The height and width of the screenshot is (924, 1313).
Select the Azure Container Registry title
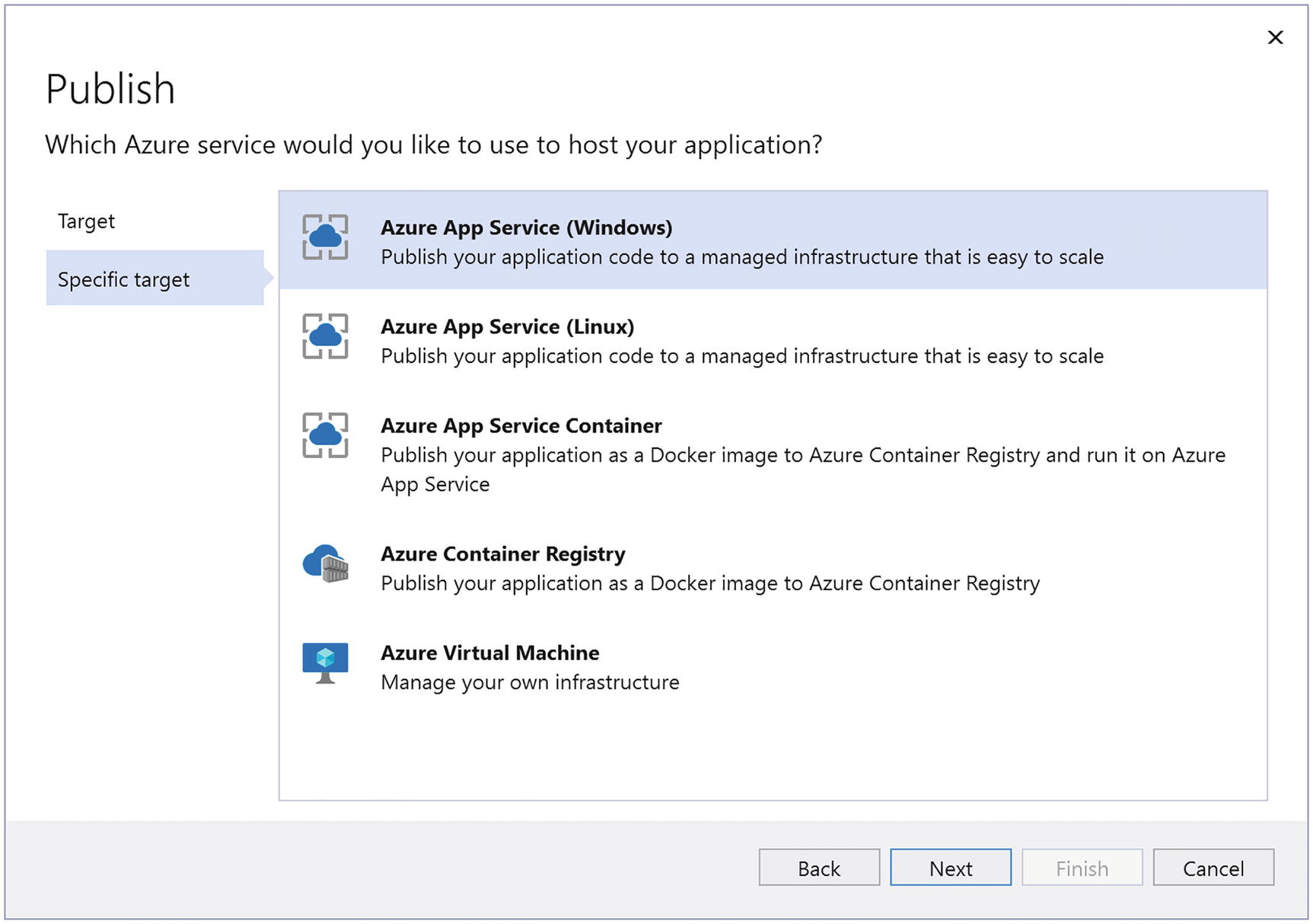point(502,554)
